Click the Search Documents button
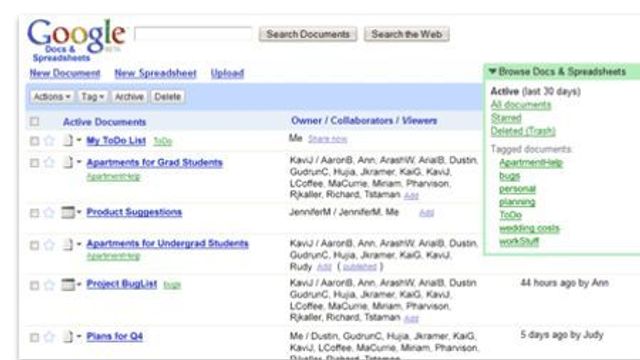The image size is (640, 360). tap(308, 34)
